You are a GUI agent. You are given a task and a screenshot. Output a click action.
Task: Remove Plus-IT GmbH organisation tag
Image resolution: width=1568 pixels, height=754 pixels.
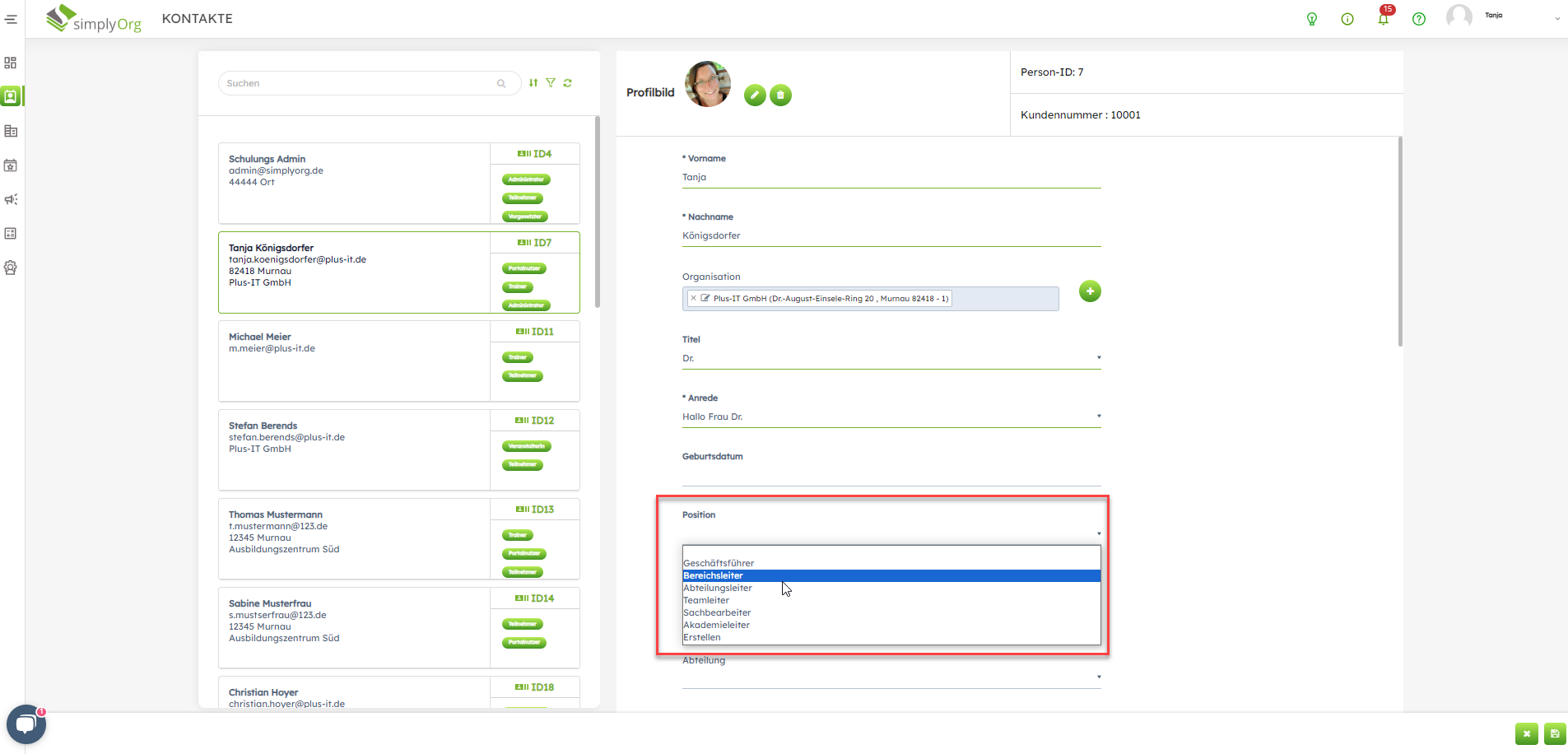point(693,299)
